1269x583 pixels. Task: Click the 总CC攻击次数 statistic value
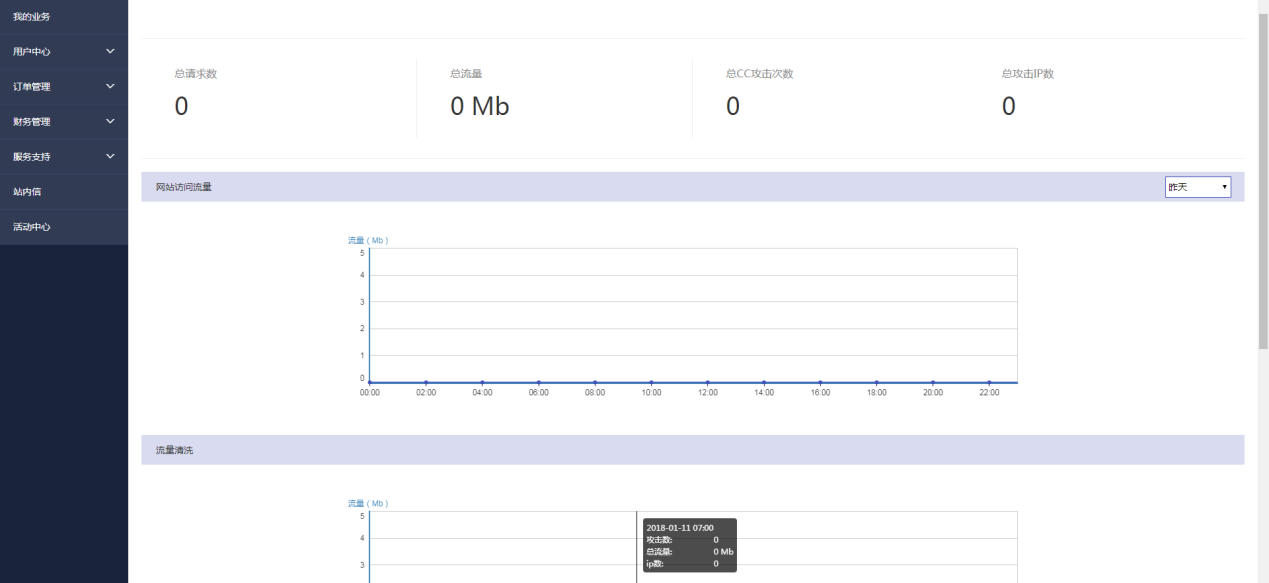pyautogui.click(x=732, y=107)
